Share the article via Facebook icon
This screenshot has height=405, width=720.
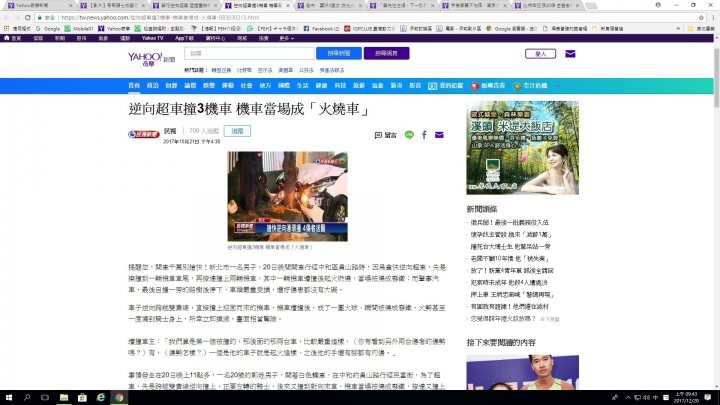(x=424, y=135)
